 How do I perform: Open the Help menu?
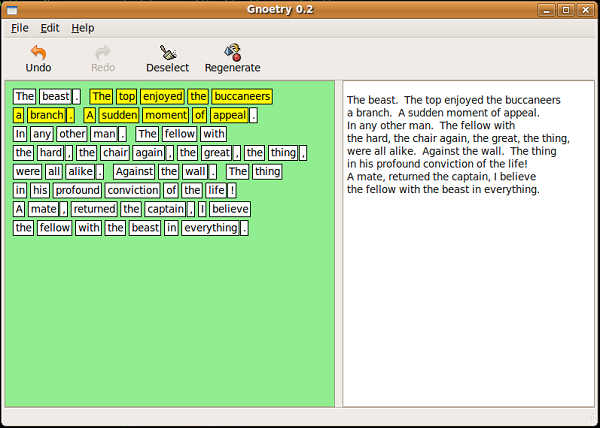[83, 28]
